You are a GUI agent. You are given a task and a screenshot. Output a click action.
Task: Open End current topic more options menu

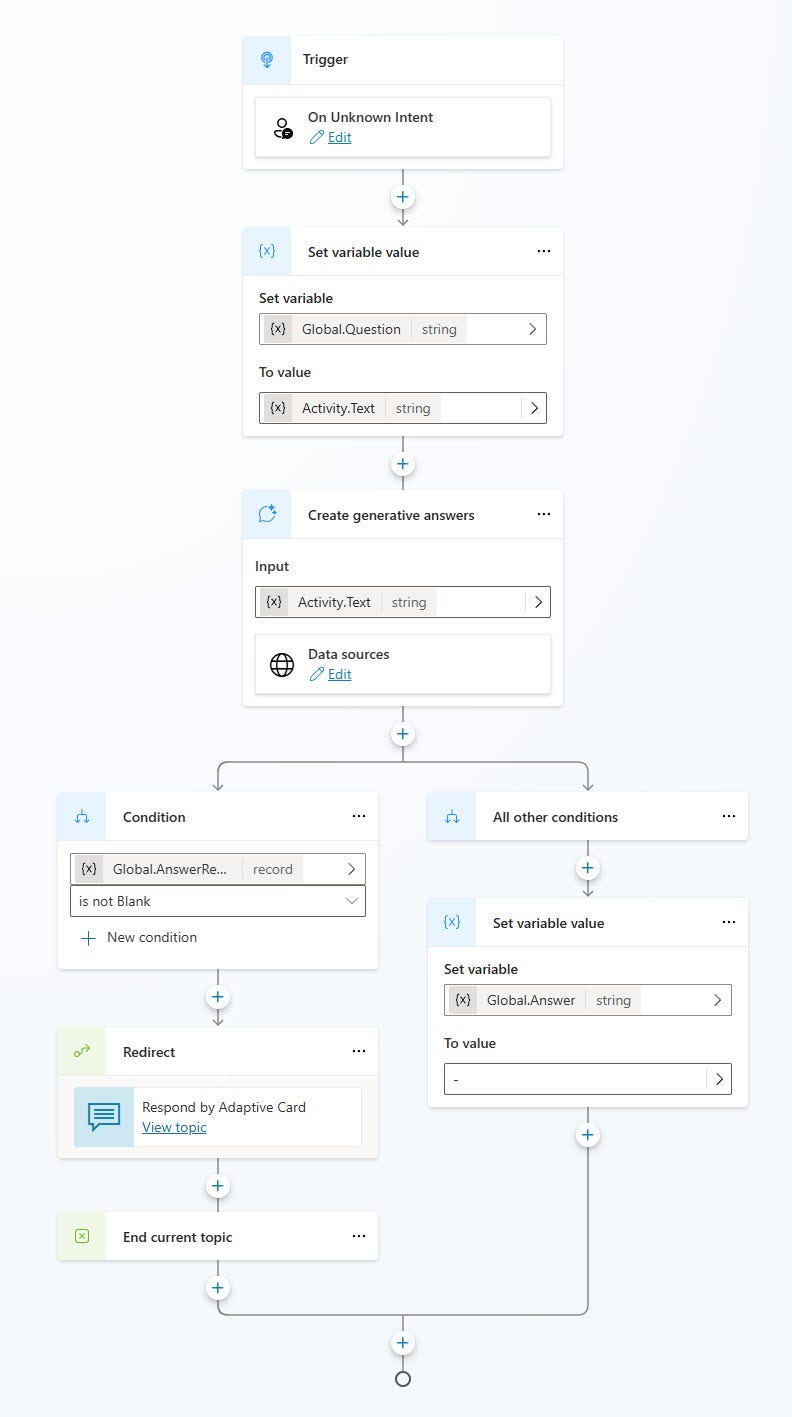tap(359, 1237)
